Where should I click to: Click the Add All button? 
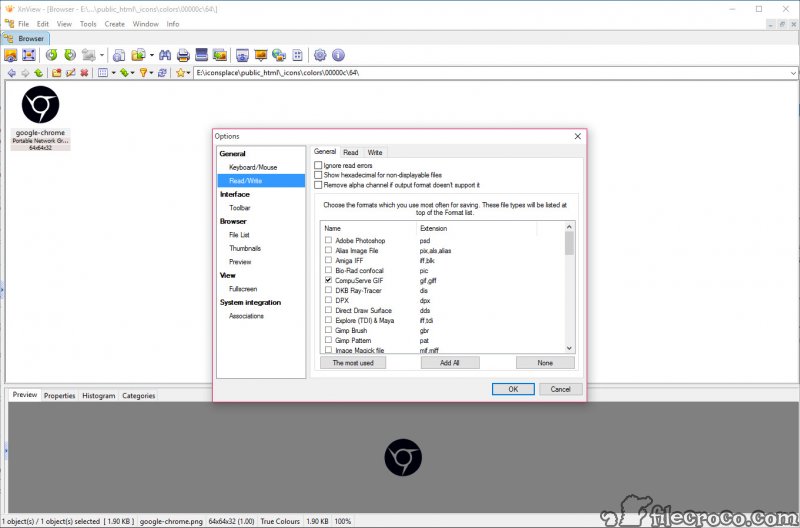tap(449, 363)
